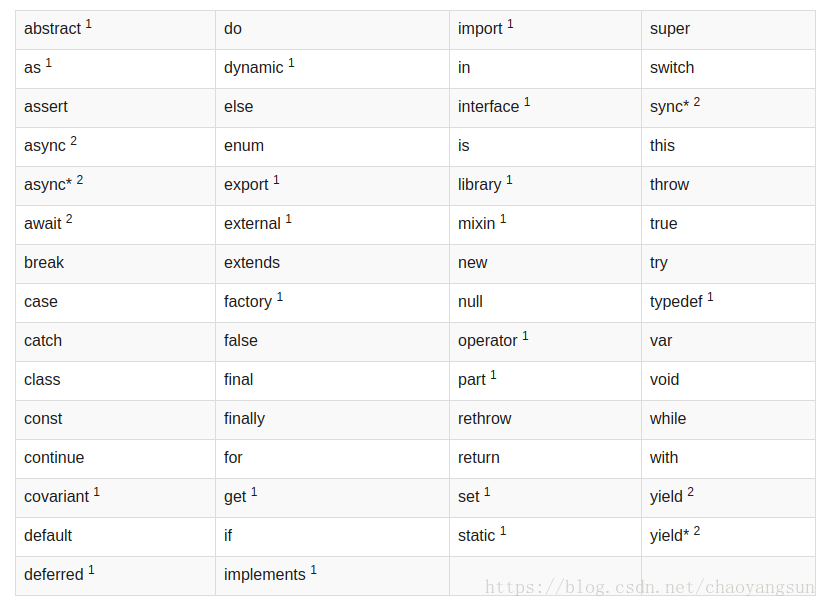
Task: Click the 'continue' keyword cell
Action: click(x=116, y=459)
